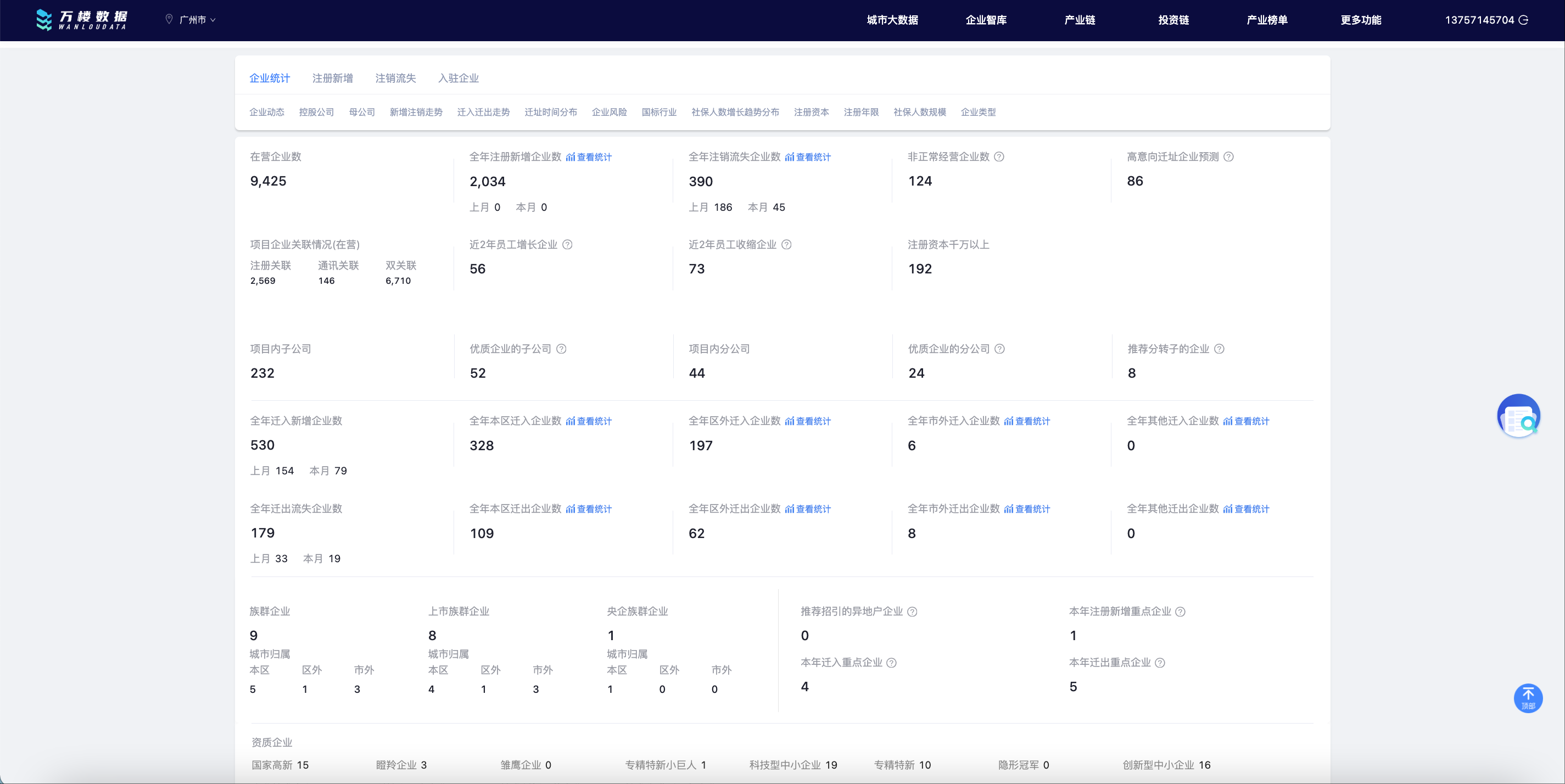Click help icon next to 非正常经营企业数
Image resolution: width=1565 pixels, height=784 pixels.
pyautogui.click(x=999, y=156)
